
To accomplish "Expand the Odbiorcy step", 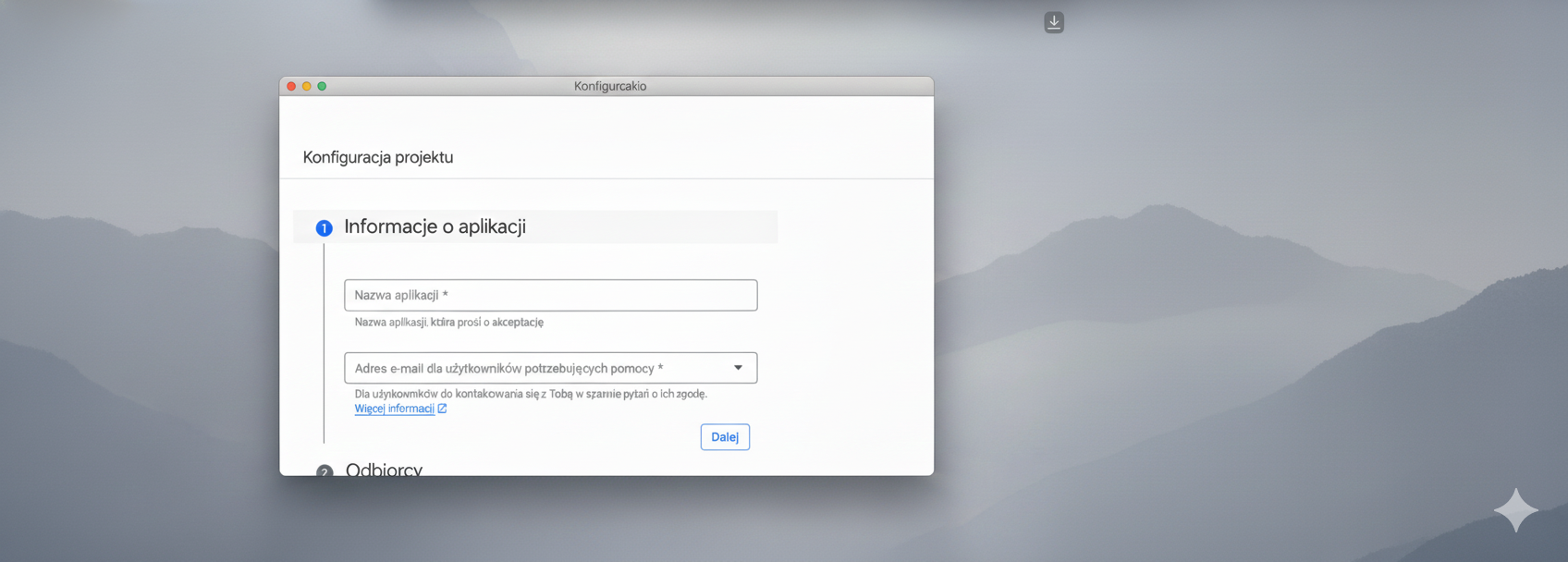I will pyautogui.click(x=384, y=470).
